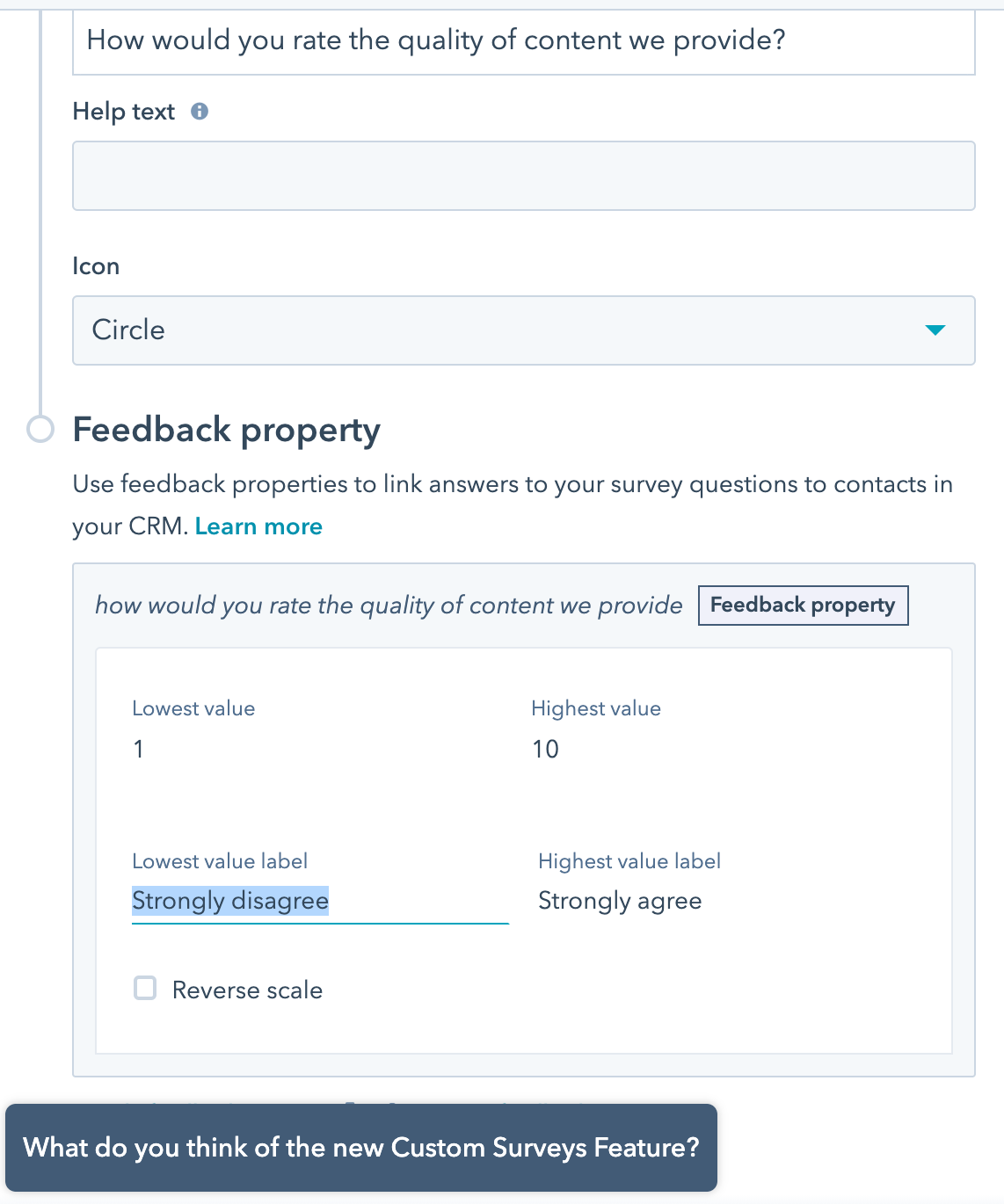Click the Strongly agree highest label field

[620, 901]
